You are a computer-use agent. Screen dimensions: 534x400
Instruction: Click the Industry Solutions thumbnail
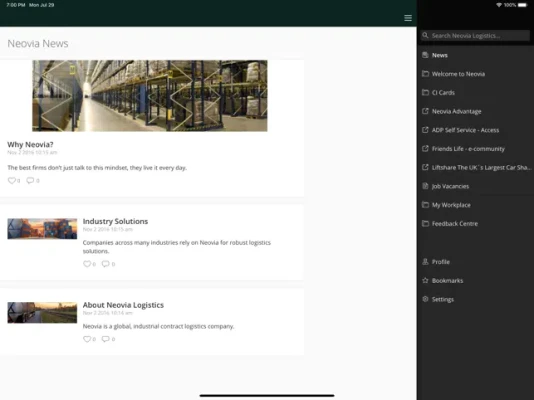click(42, 229)
